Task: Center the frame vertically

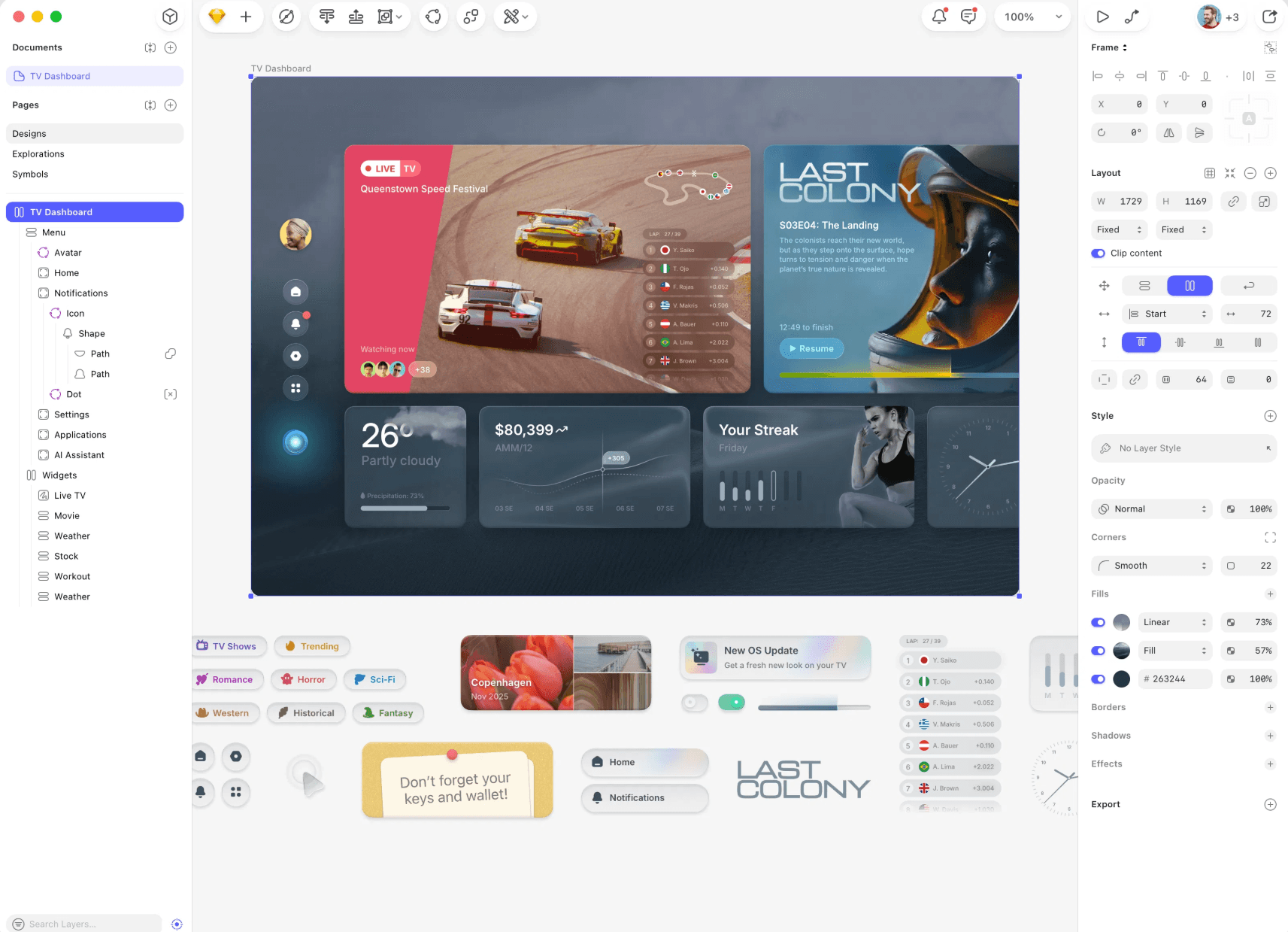Action: pos(1183,75)
